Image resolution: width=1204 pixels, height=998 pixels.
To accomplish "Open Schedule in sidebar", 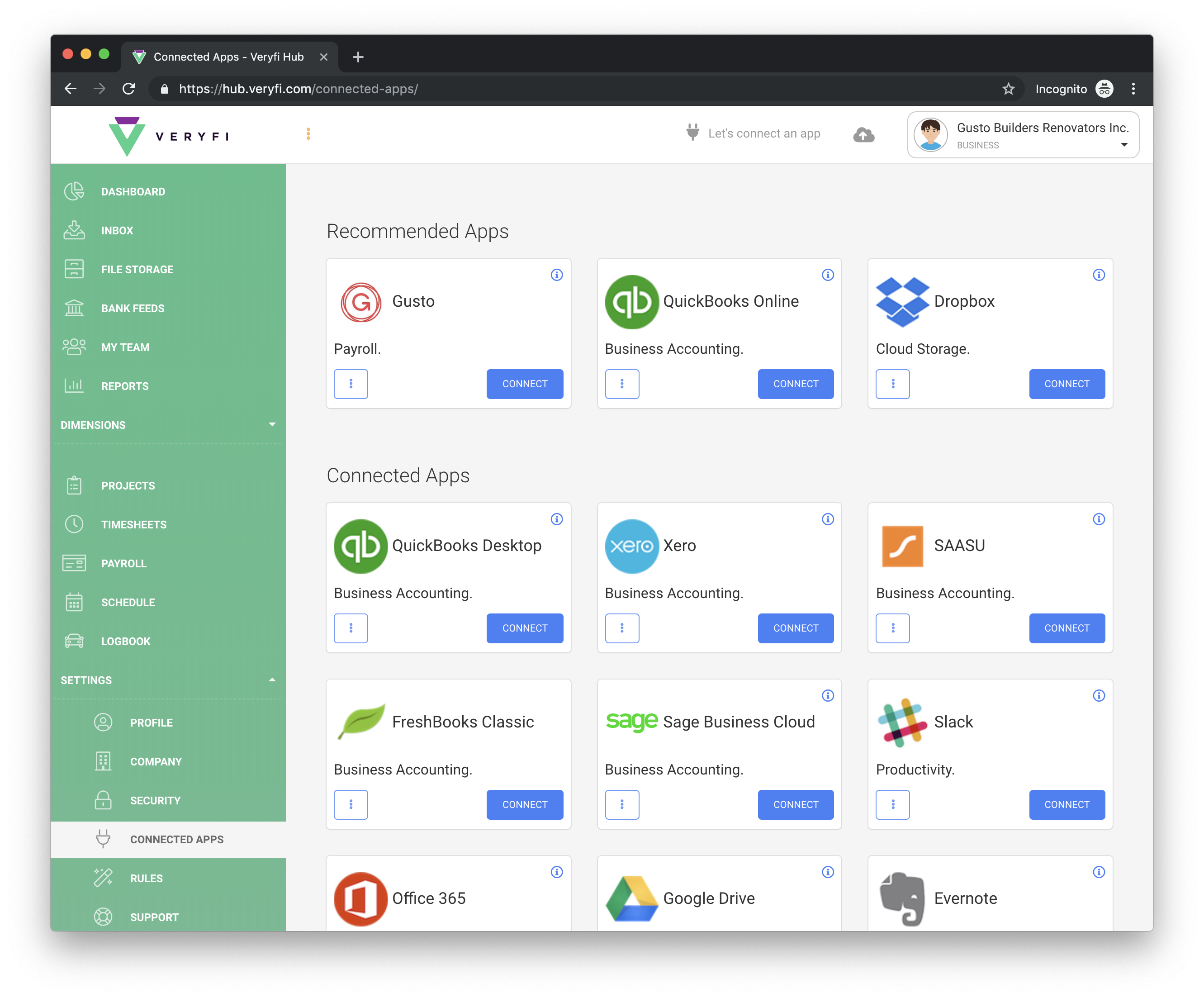I will pos(167,603).
